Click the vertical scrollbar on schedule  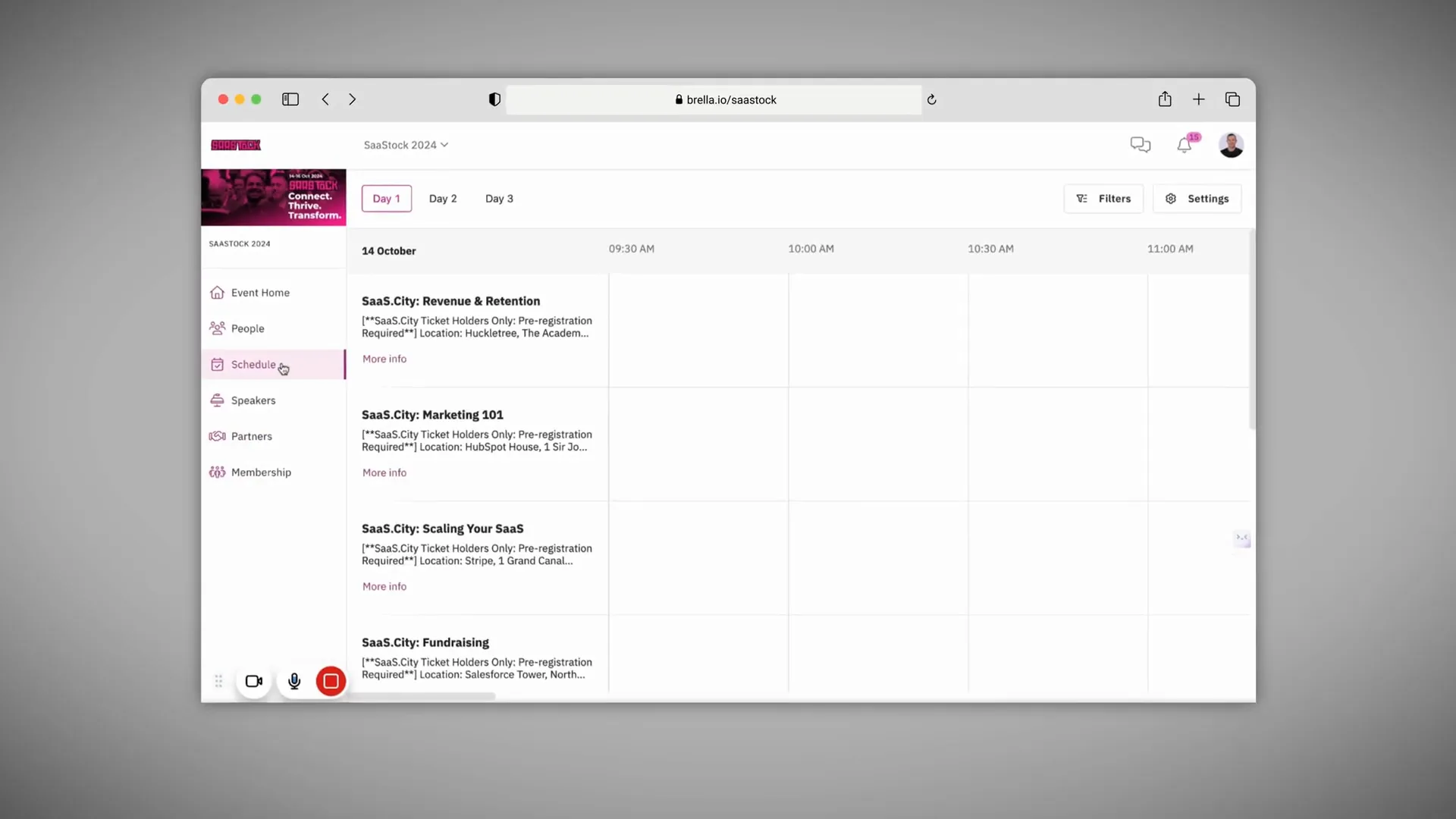(1252, 330)
